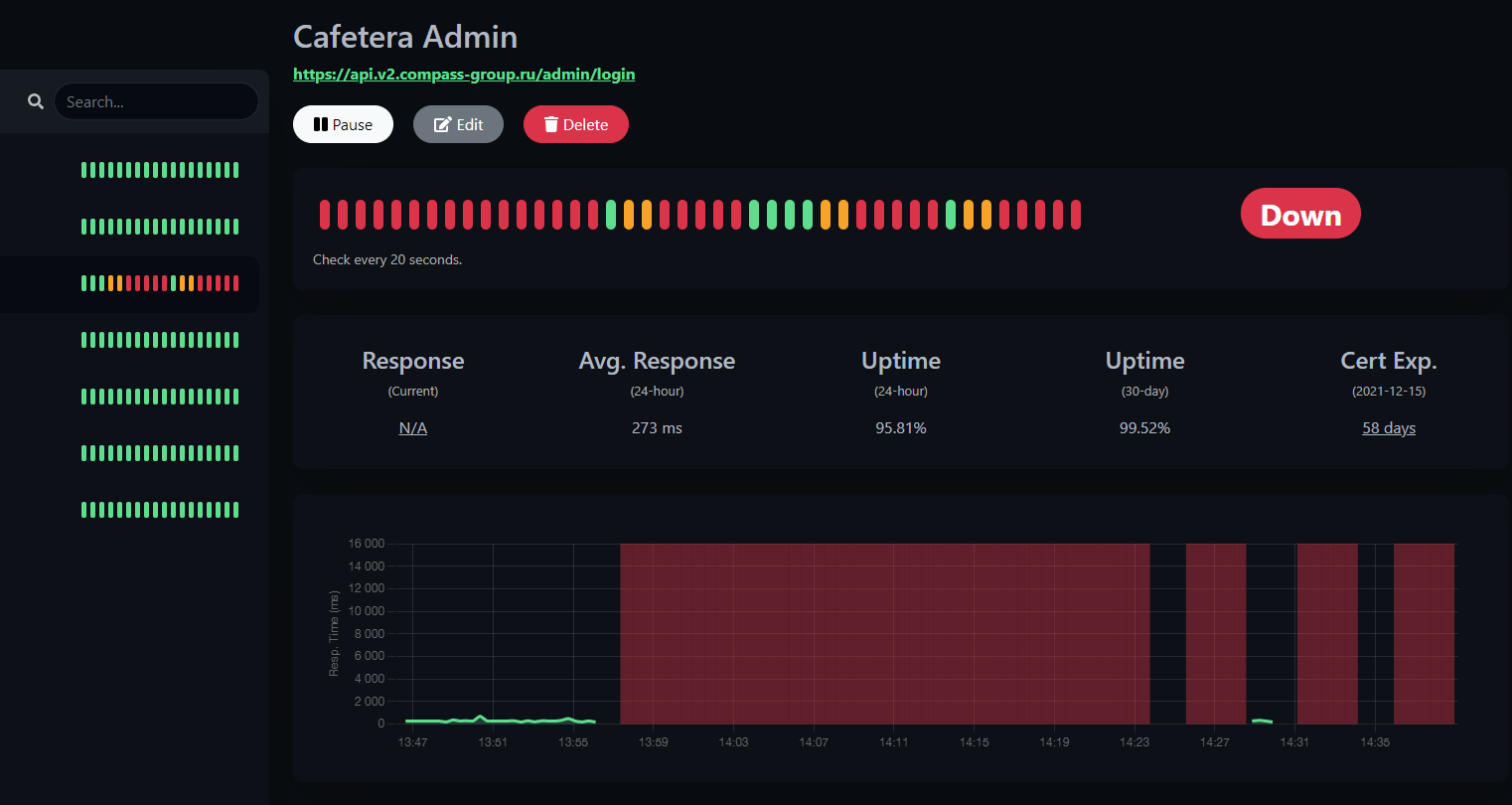Image resolution: width=1512 pixels, height=805 pixels.
Task: Open the api.v2.compass-group.ru admin login link
Action: [x=464, y=75]
